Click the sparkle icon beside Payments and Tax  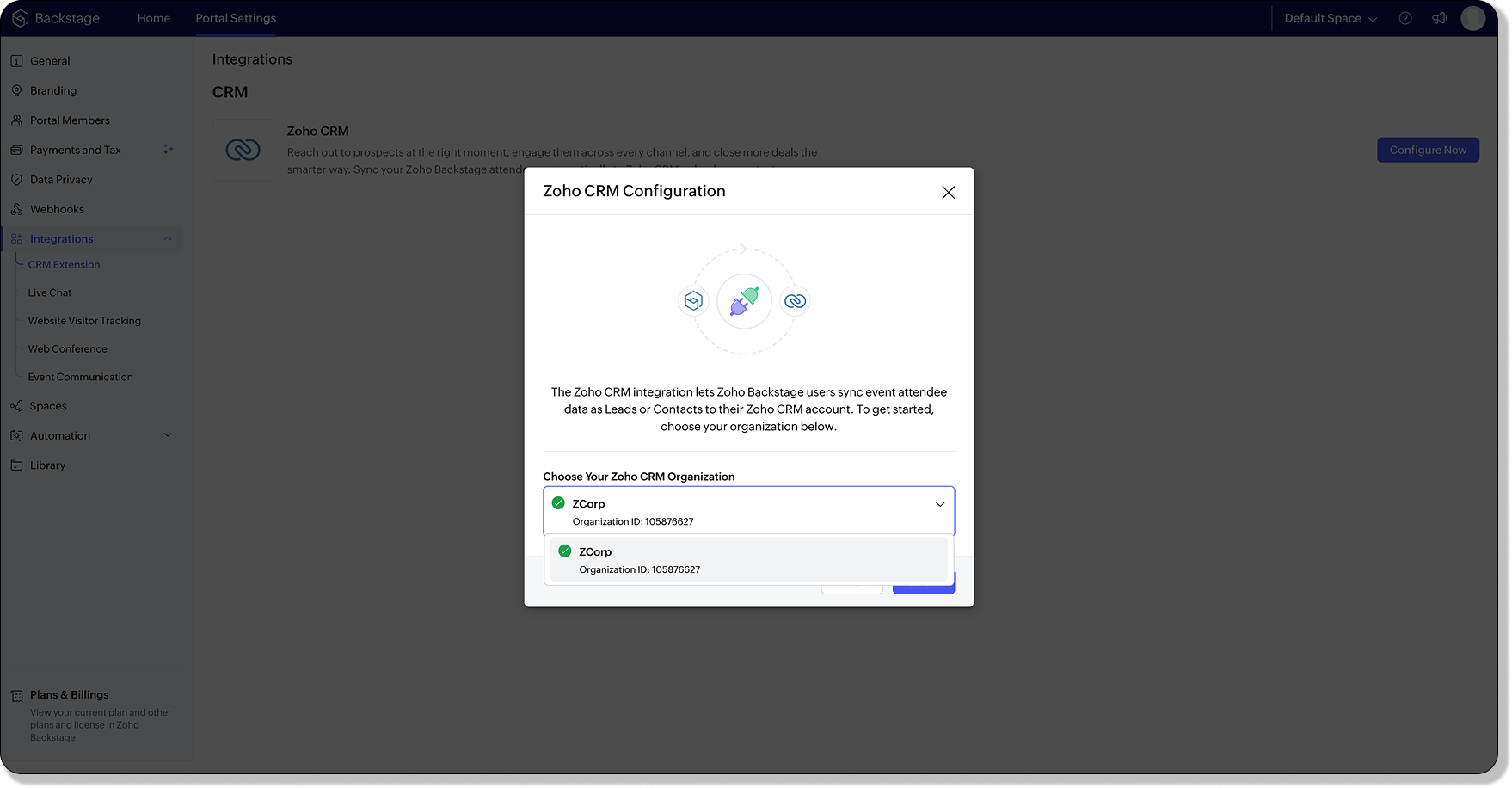pos(169,150)
